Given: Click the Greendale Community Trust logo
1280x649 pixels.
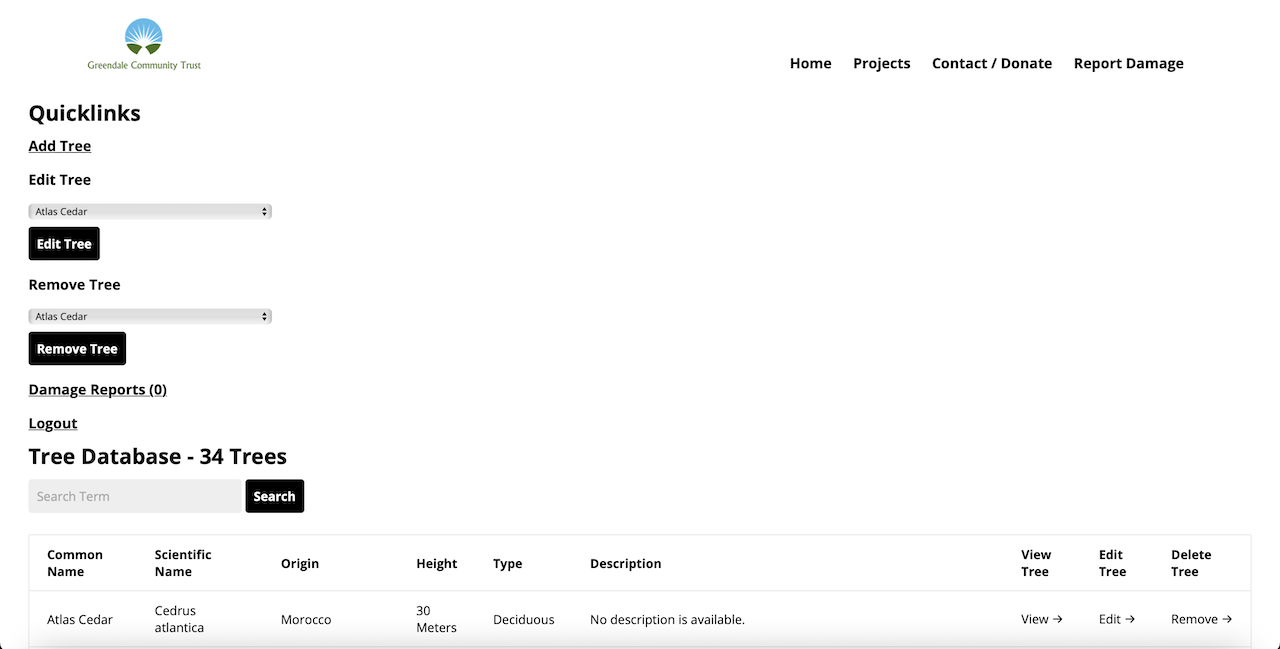Looking at the screenshot, I should pos(144,42).
